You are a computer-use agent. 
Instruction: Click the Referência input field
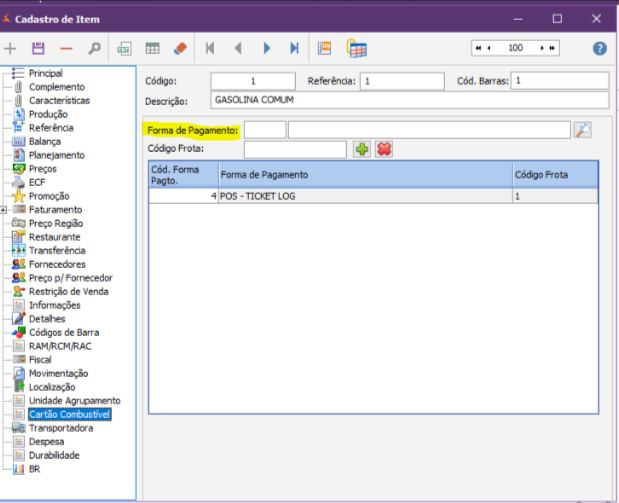pos(402,81)
